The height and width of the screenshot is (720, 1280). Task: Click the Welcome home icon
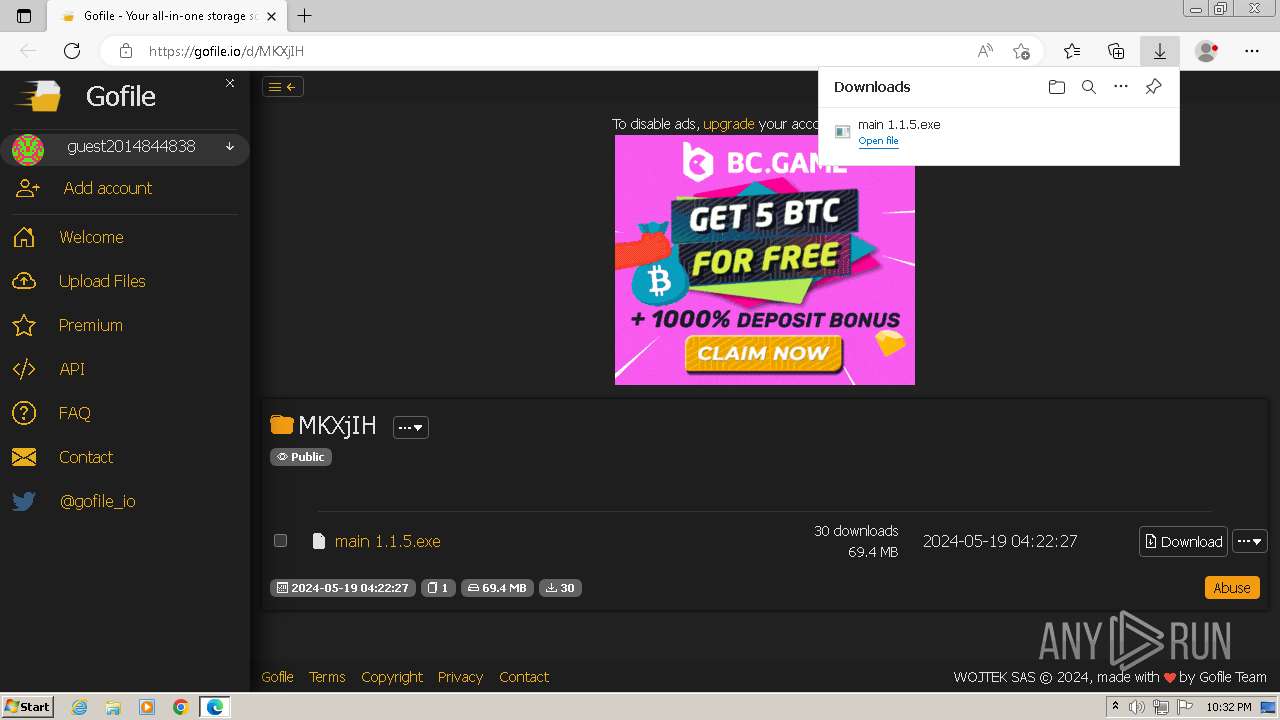tap(24, 237)
